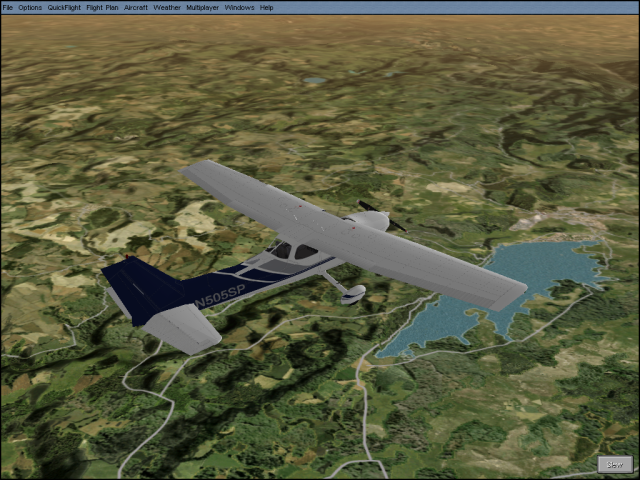Open the Help menu
The image size is (640, 480).
(x=267, y=7)
